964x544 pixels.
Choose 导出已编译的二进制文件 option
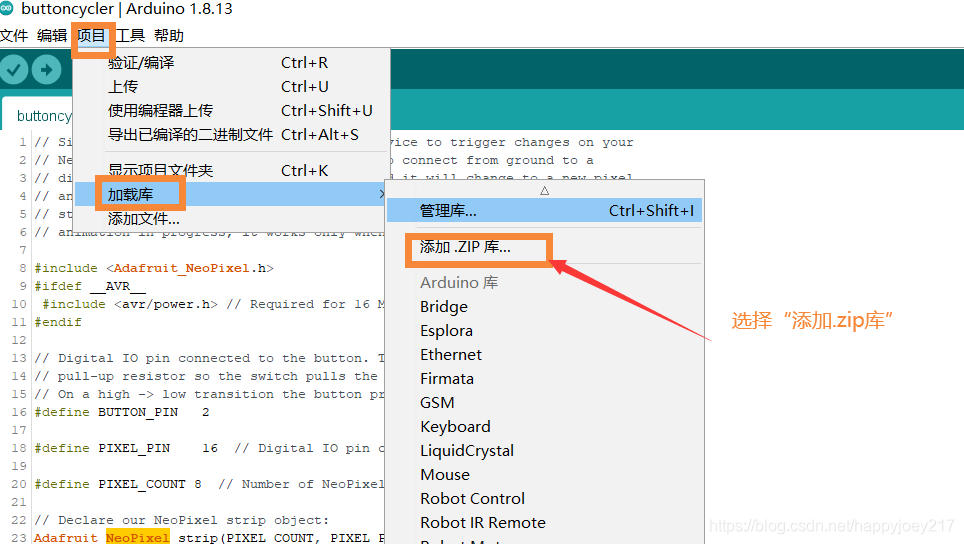[x=231, y=135]
